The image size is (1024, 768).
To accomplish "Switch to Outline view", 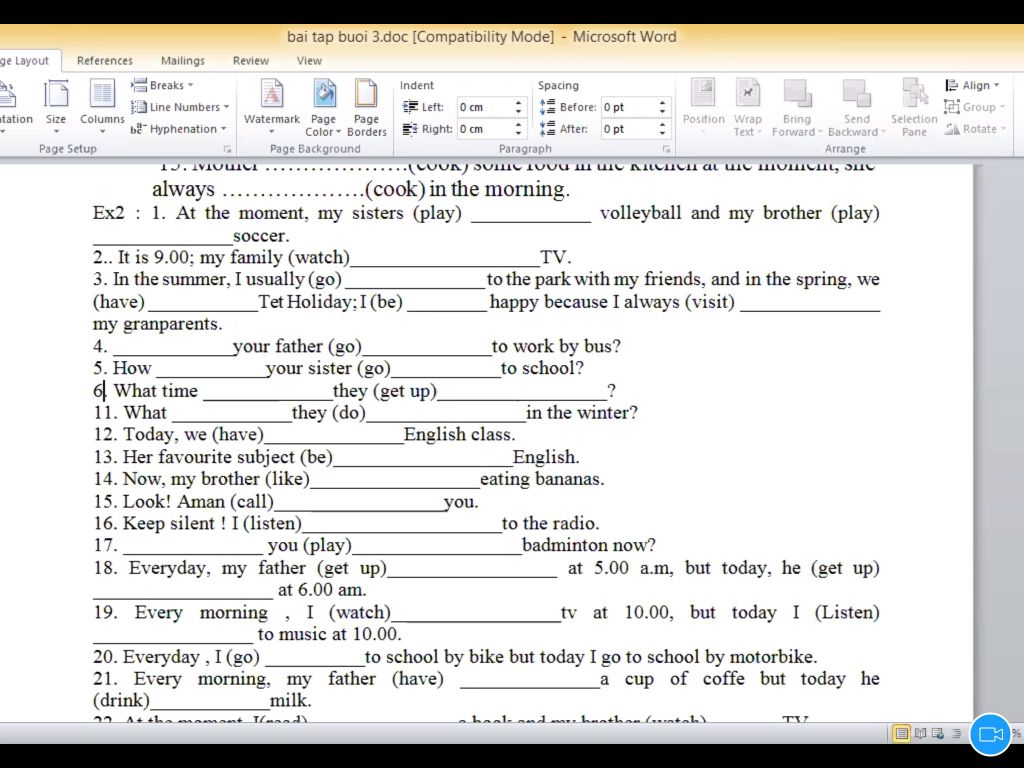I will click(x=956, y=733).
